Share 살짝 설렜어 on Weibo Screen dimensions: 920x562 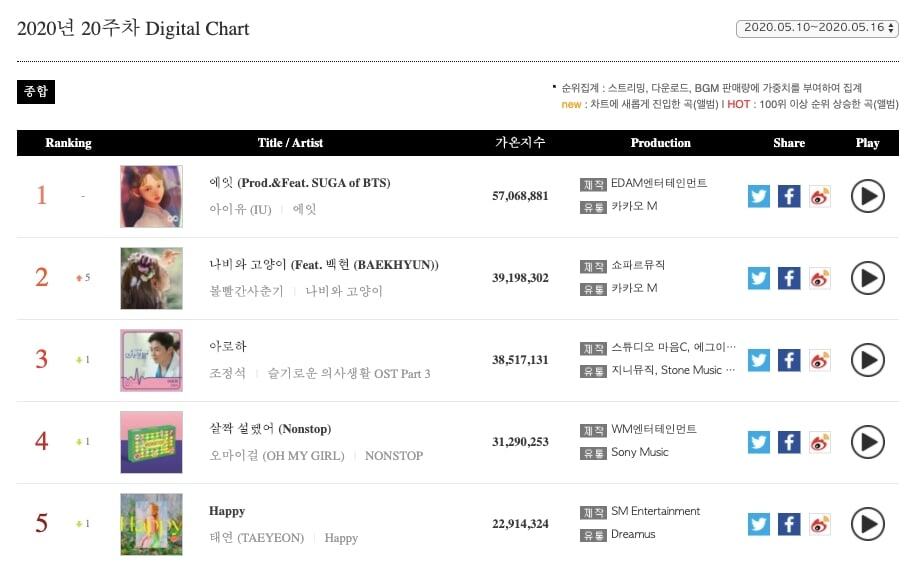tap(819, 442)
